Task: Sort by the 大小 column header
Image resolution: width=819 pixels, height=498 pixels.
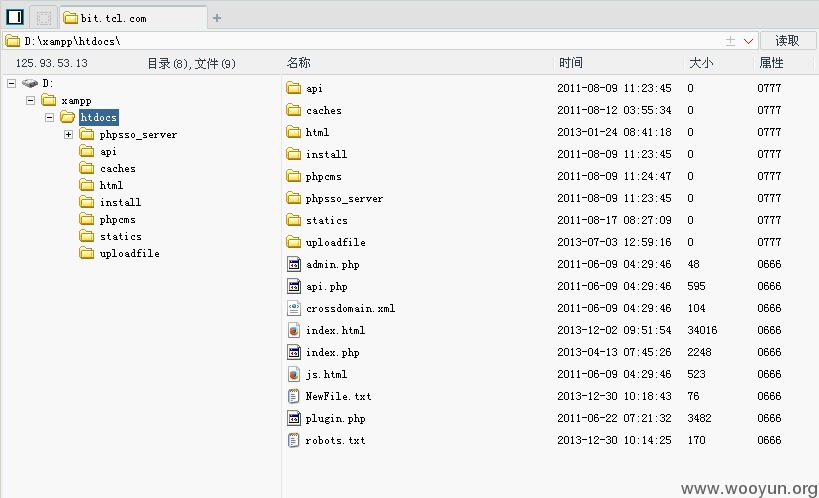Action: tap(700, 63)
